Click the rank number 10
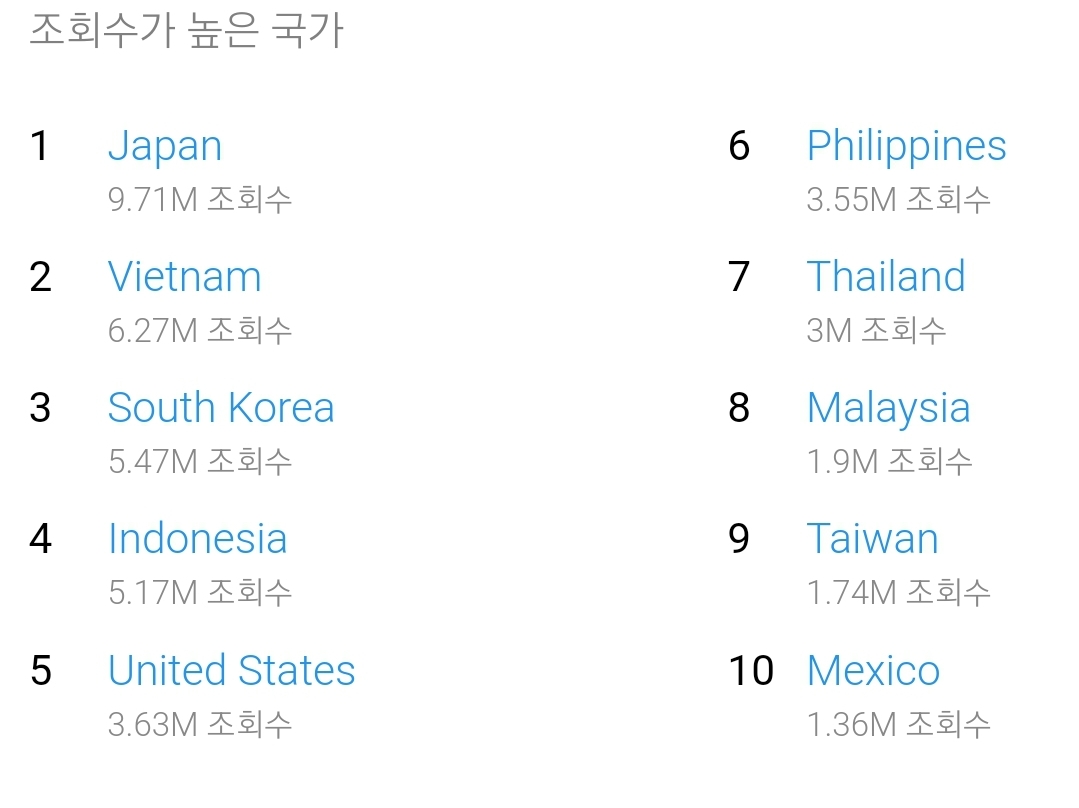This screenshot has width=1079, height=808. (751, 671)
